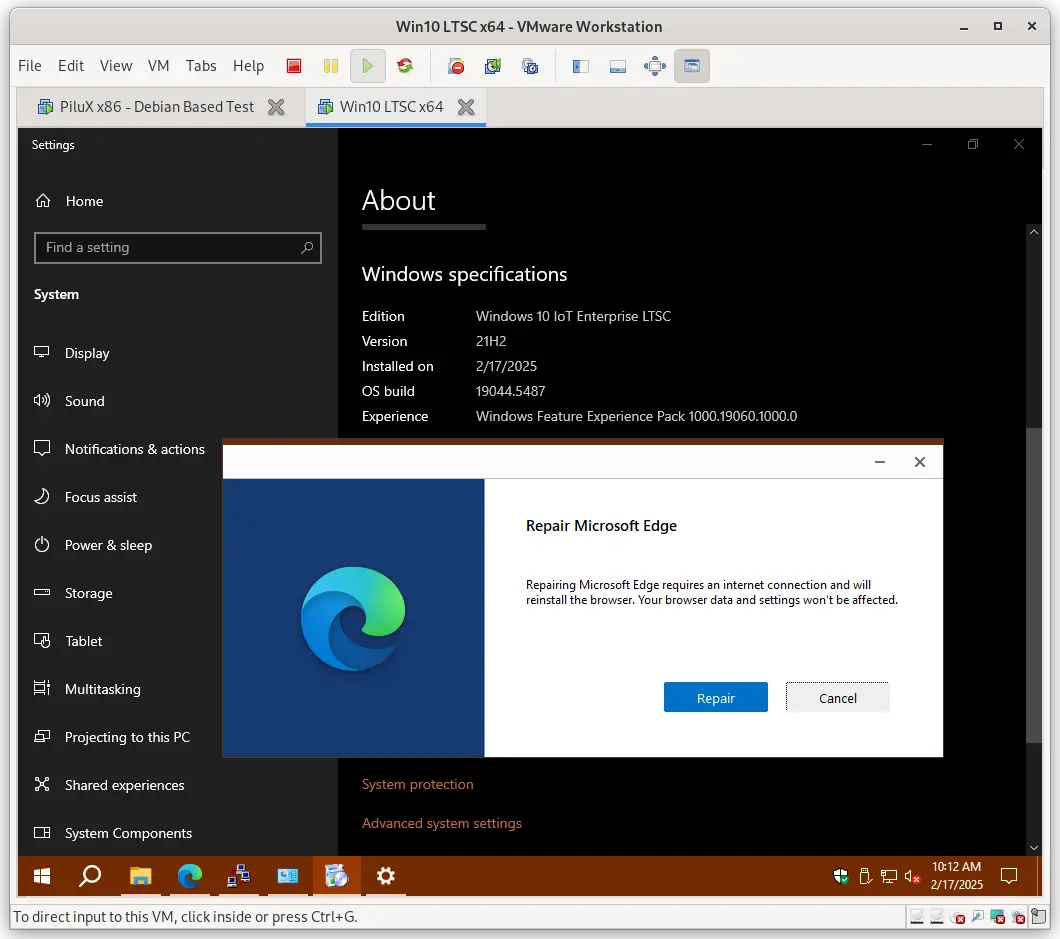Minimize the Repair Microsoft Edge dialog
1060x939 pixels.
(x=880, y=462)
